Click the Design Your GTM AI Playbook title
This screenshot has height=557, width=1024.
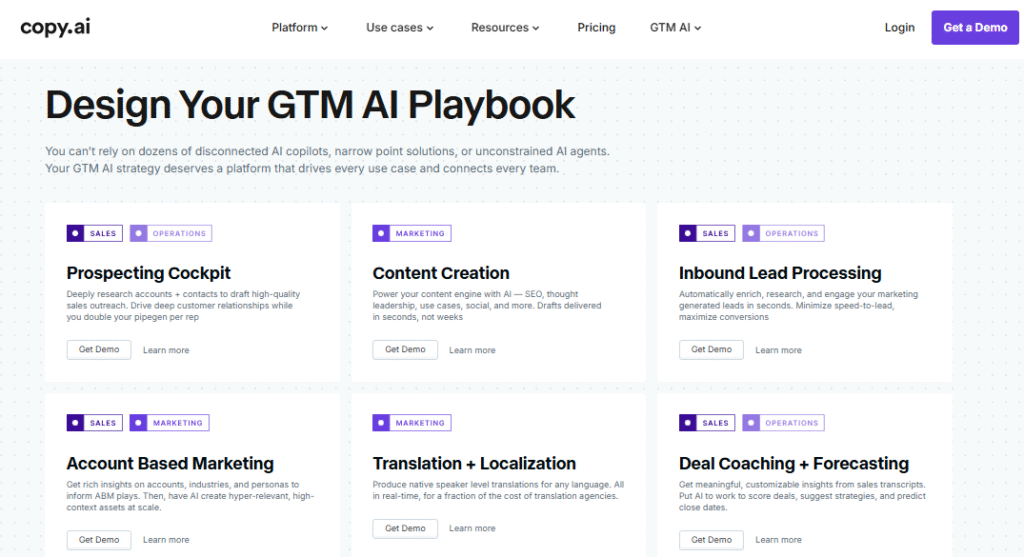click(310, 105)
